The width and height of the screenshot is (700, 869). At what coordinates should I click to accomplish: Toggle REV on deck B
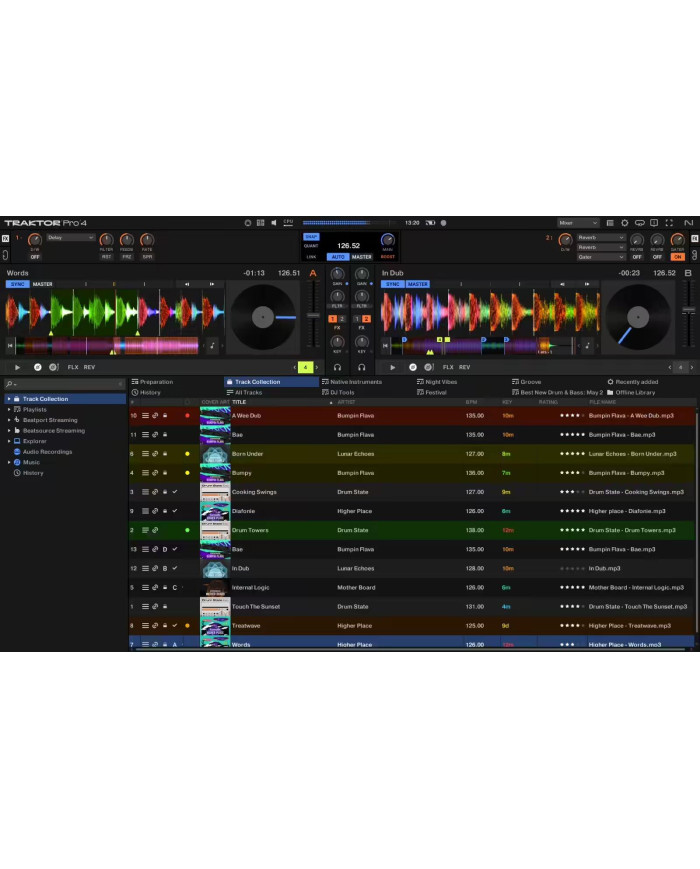(x=464, y=367)
